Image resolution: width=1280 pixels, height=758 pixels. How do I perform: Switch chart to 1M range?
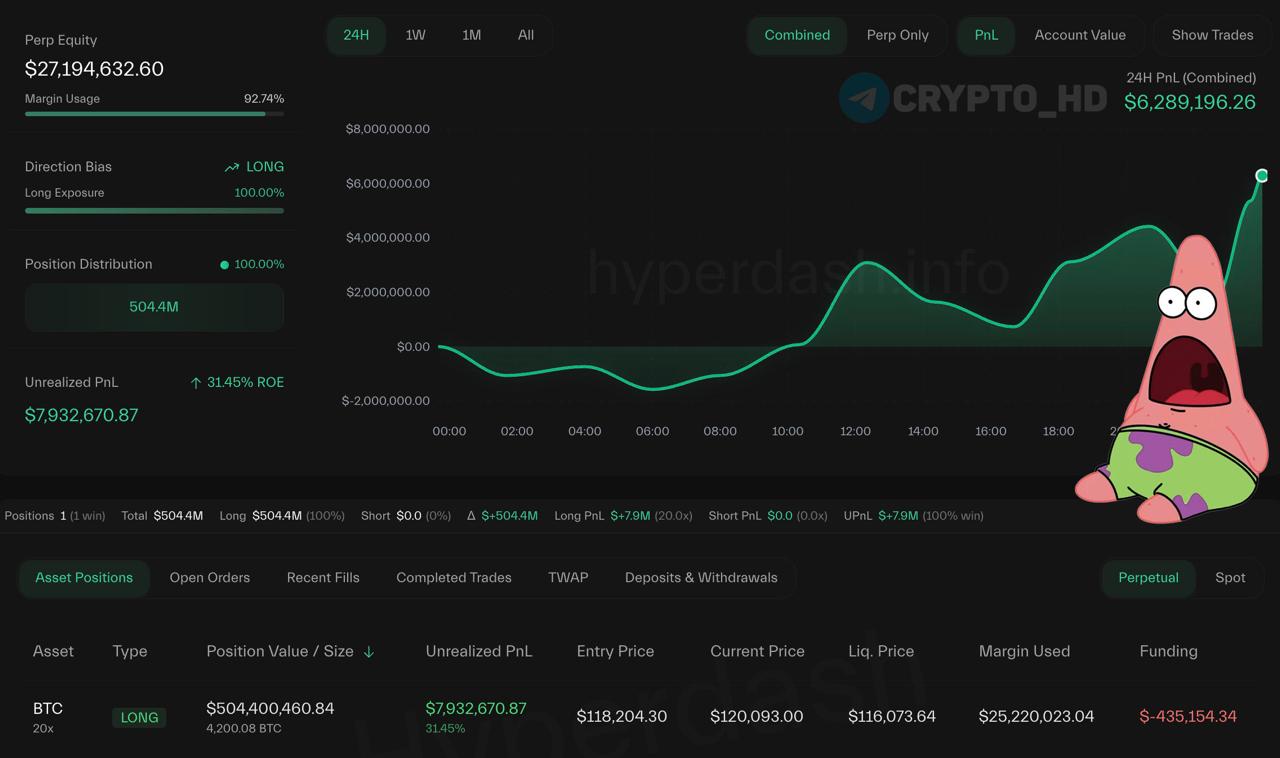[x=471, y=35]
